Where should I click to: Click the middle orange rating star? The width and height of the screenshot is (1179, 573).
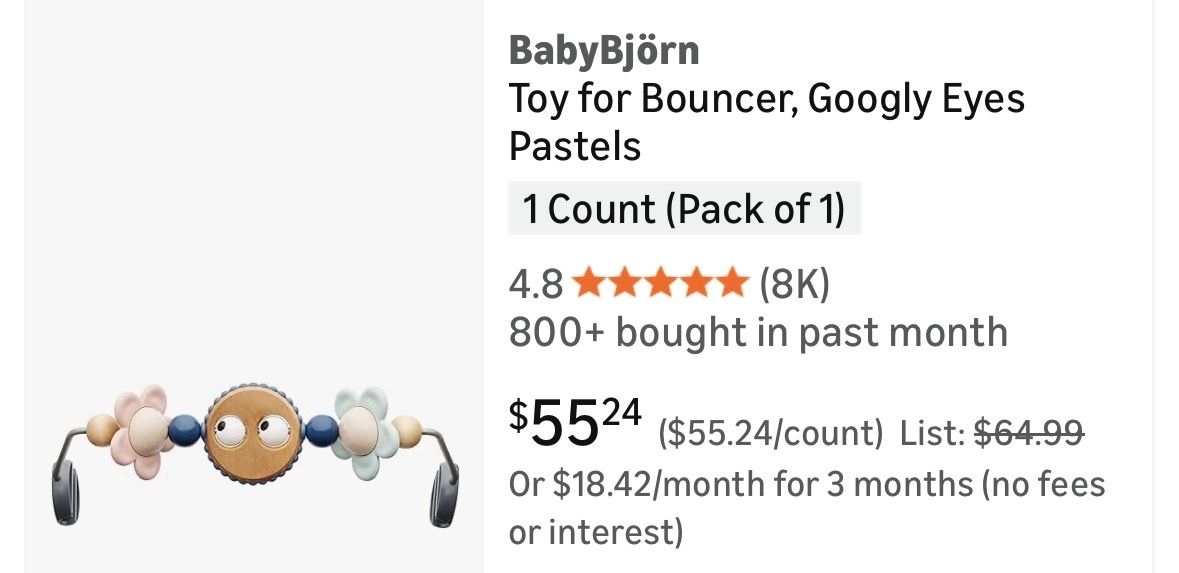[x=660, y=284]
